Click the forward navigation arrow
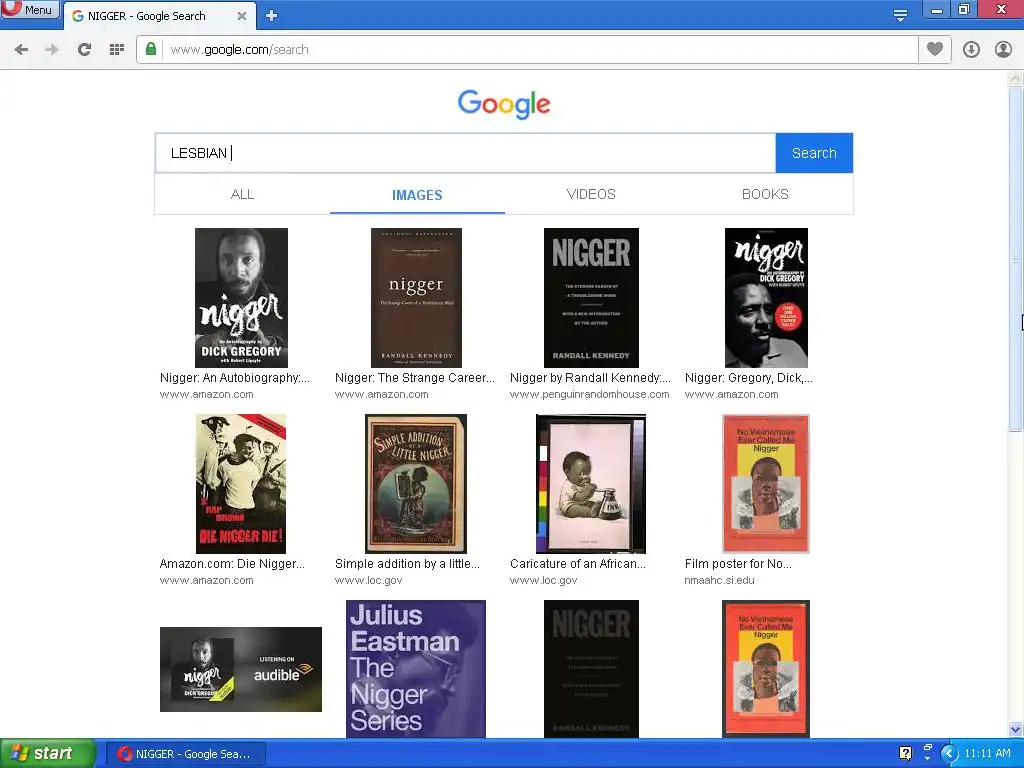The image size is (1024, 768). click(52, 50)
